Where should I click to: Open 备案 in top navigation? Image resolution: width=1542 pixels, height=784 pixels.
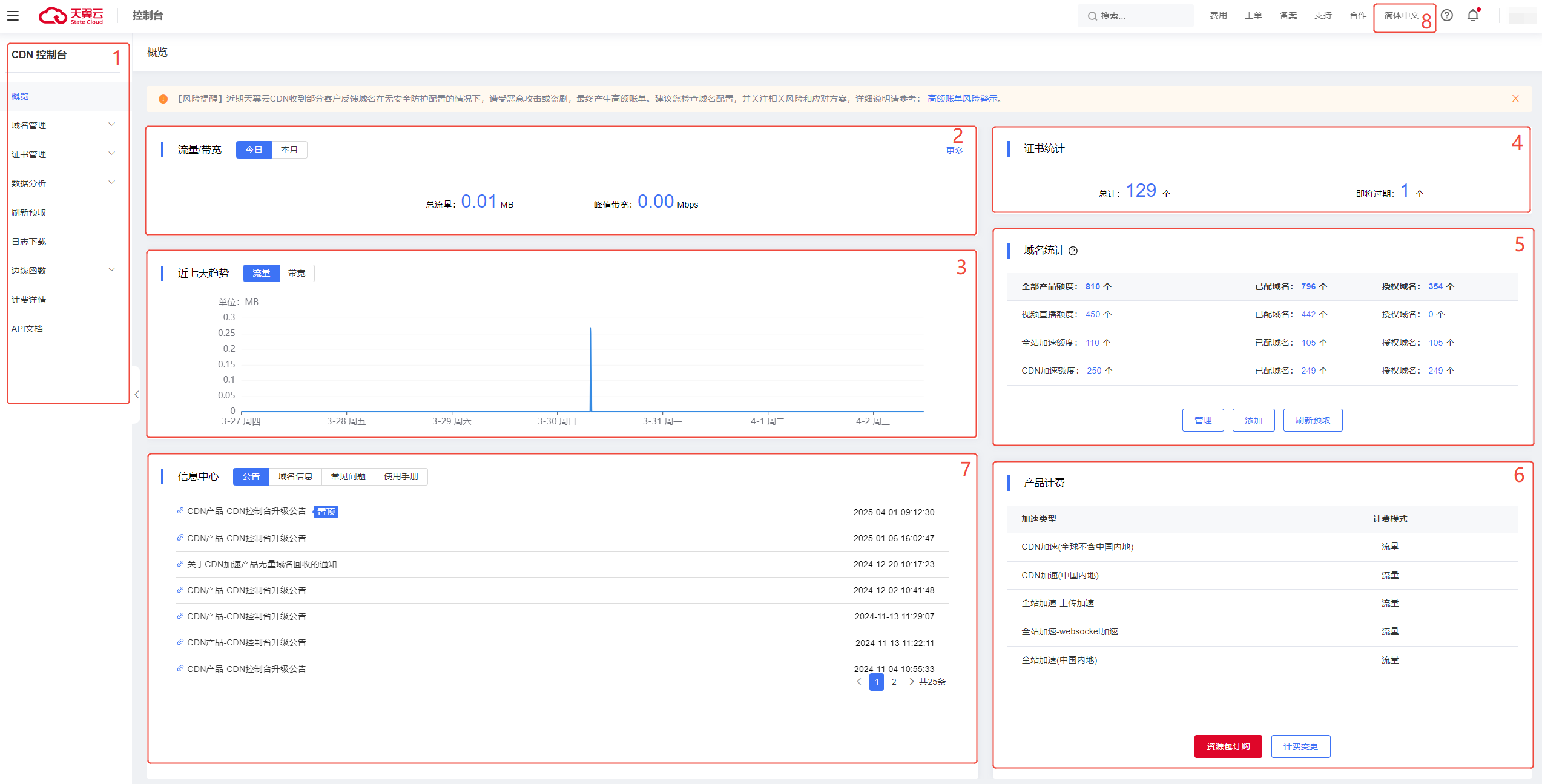pyautogui.click(x=1288, y=16)
